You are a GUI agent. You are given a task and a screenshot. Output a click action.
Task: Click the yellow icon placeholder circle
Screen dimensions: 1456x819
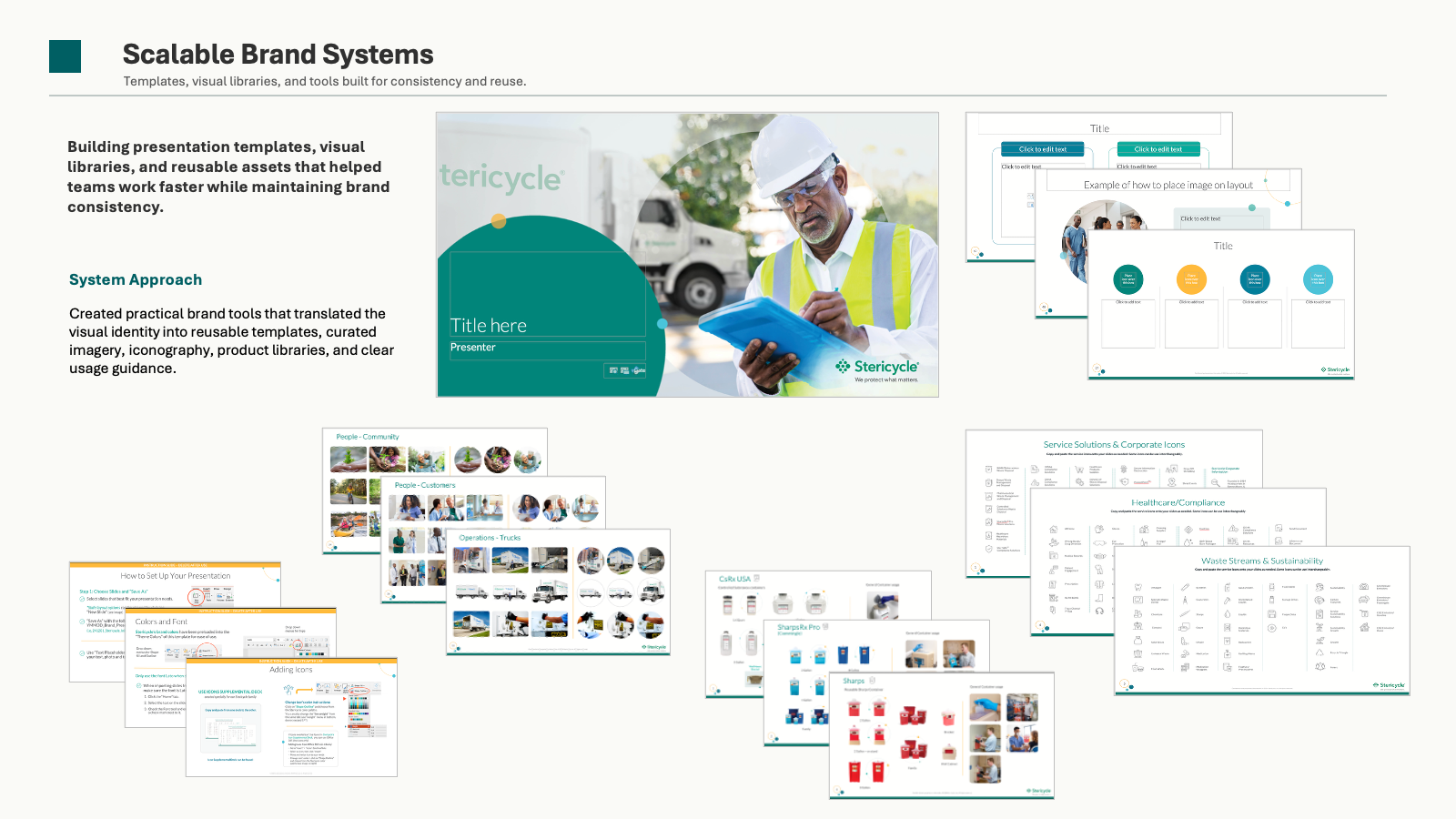pyautogui.click(x=1191, y=279)
